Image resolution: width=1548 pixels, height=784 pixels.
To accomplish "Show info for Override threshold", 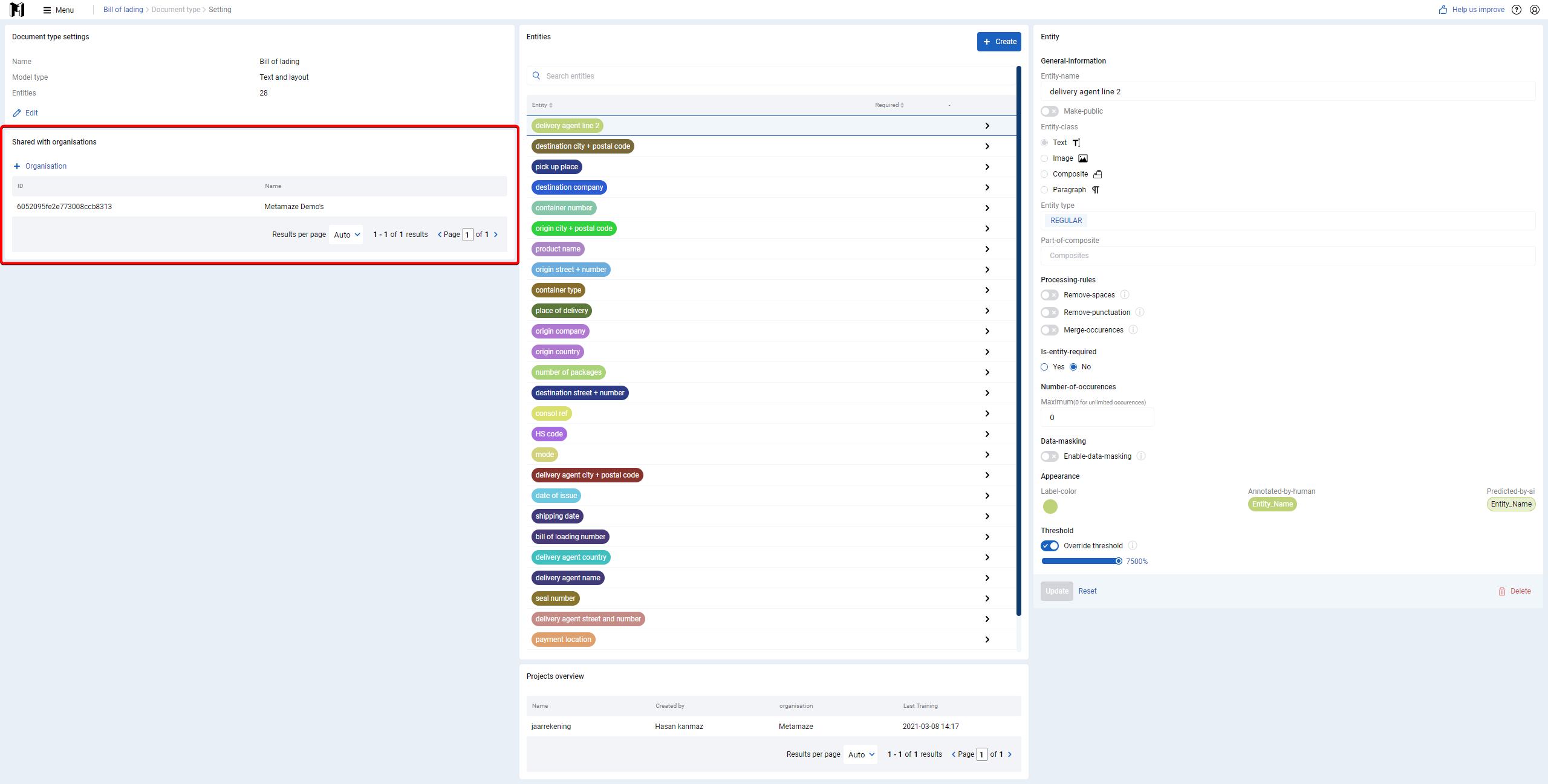I will coord(1133,546).
